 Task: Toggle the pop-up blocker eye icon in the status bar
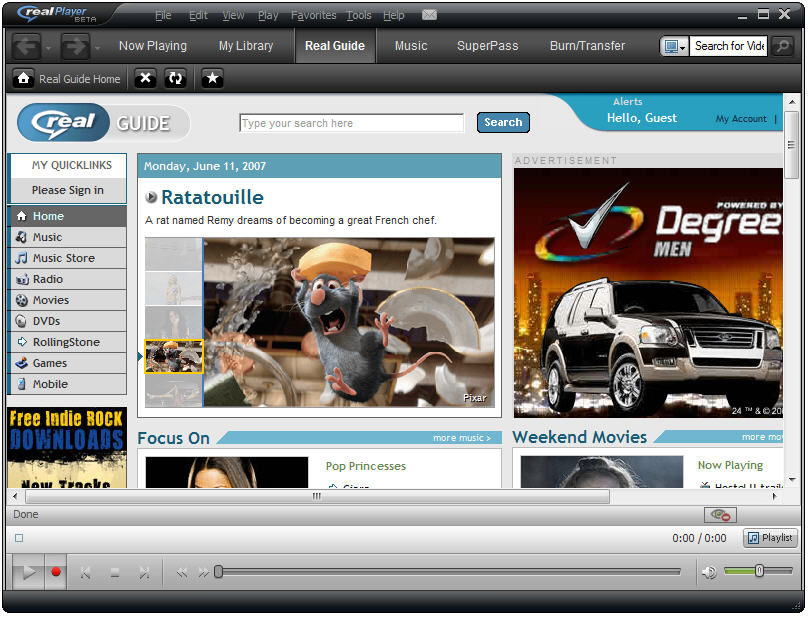tap(720, 515)
